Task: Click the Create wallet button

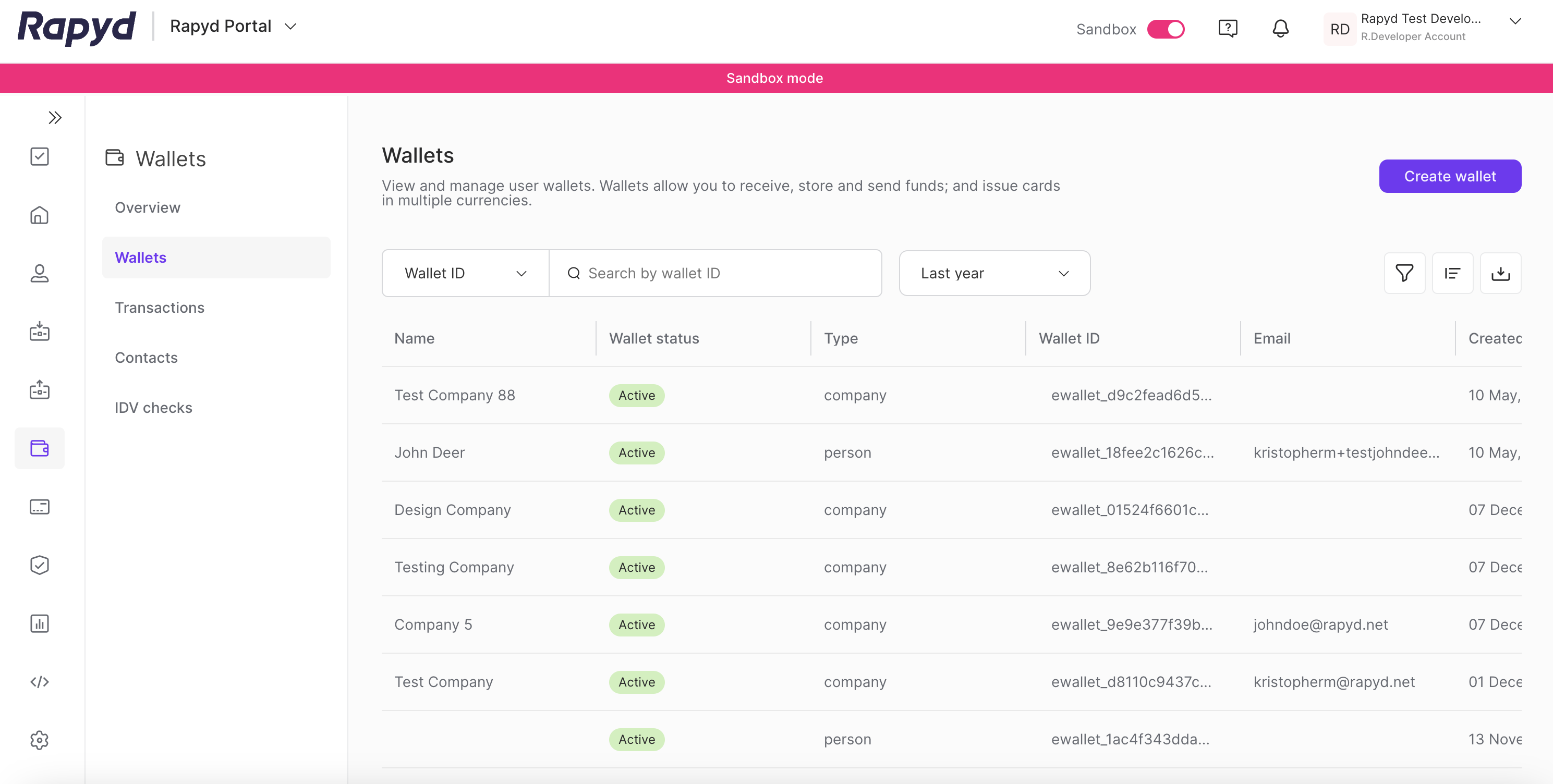Action: point(1449,176)
